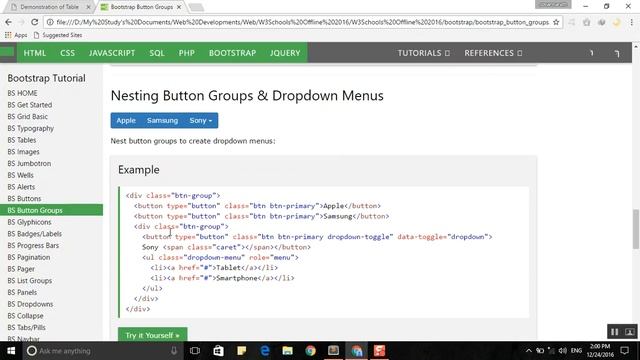Open BS Pager in sidebar
This screenshot has height=360, width=640.
pyautogui.click(x=21, y=269)
